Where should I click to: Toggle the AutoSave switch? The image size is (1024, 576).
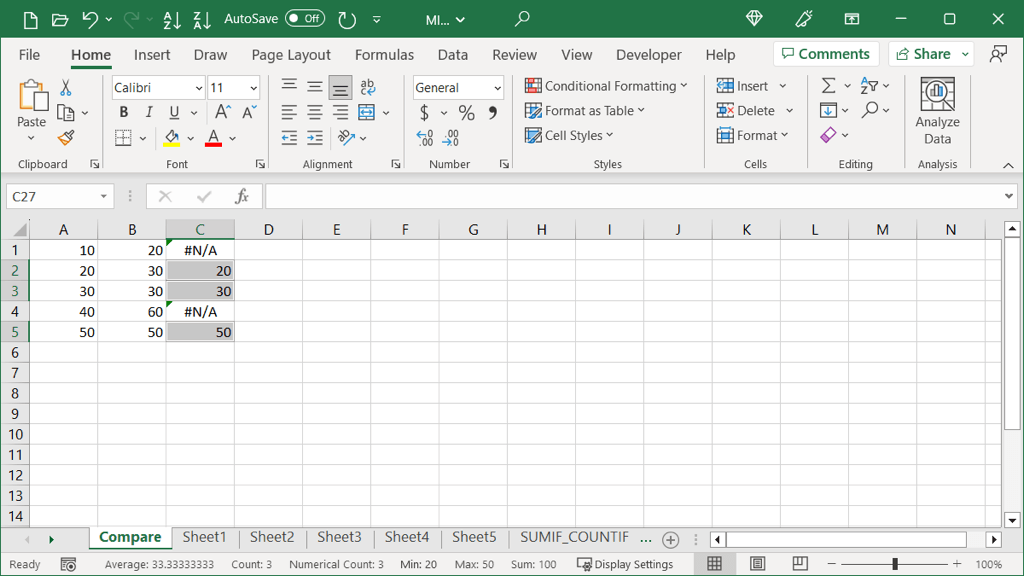pos(305,19)
